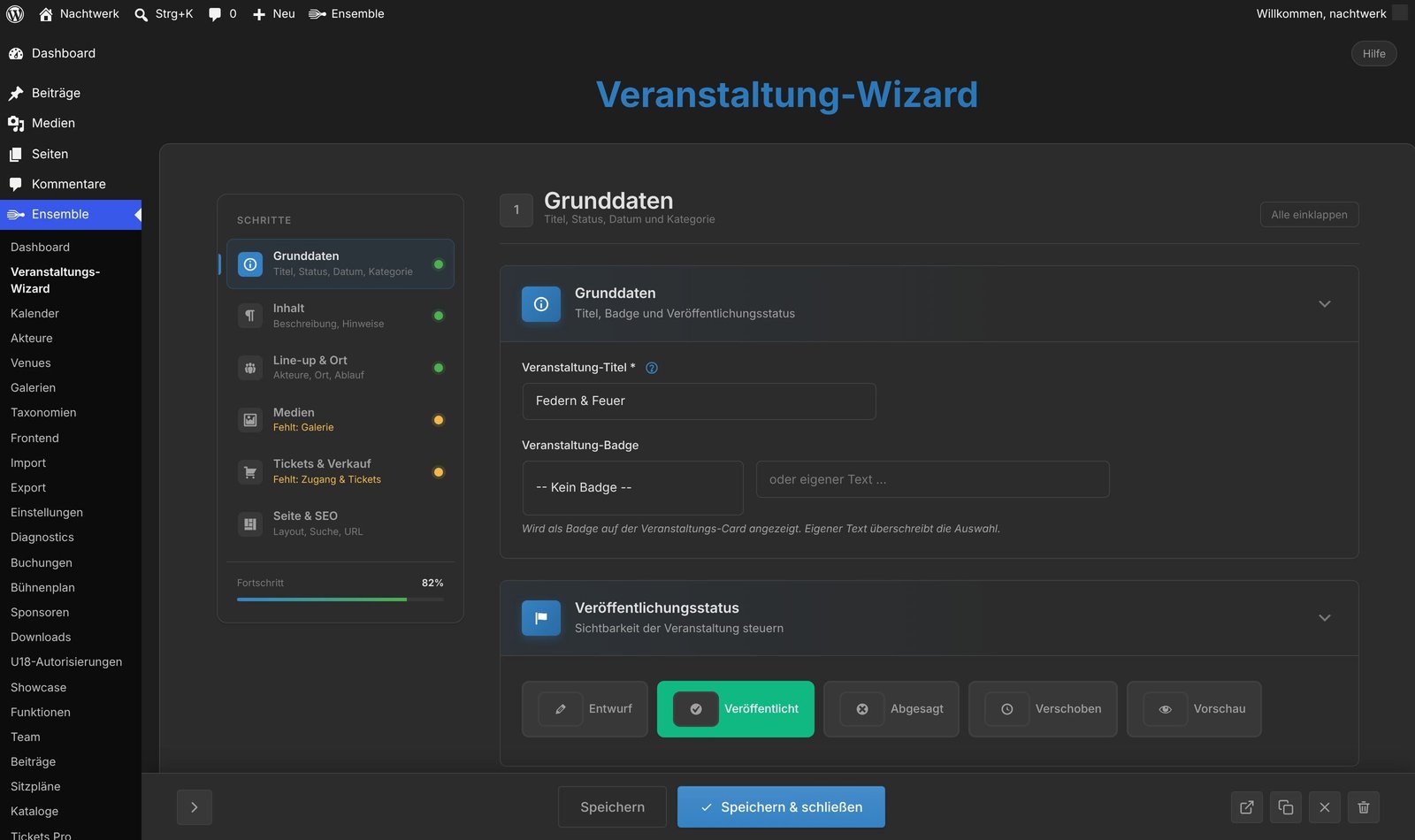Screen dimensions: 1415x840
Task: Click the trash delete icon in the bottom bar
Action: pyautogui.click(x=1364, y=807)
